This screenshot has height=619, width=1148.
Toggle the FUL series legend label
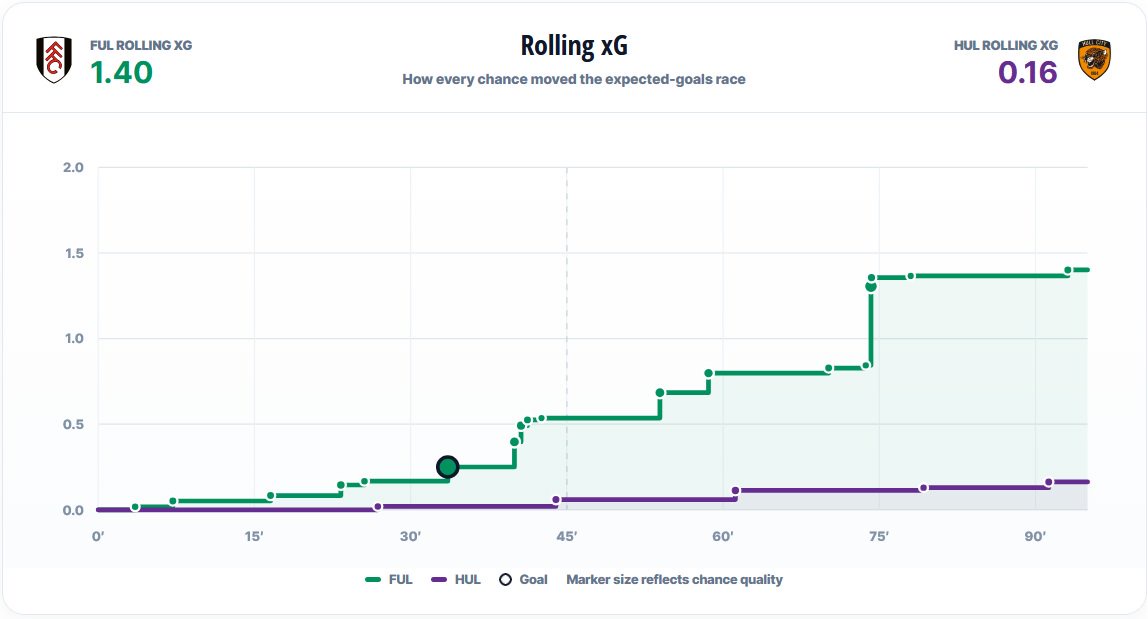[400, 579]
